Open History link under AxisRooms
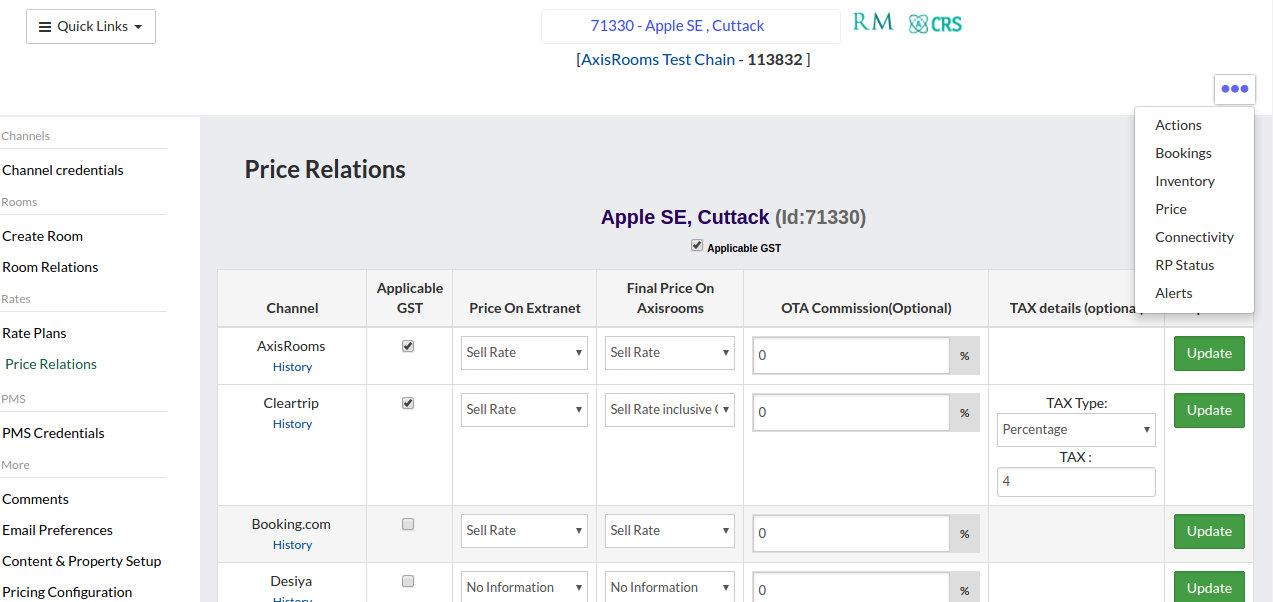 pos(292,367)
